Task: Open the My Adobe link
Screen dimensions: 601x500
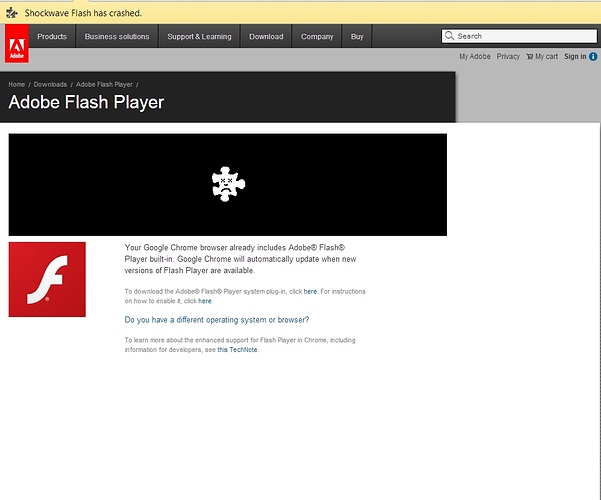Action: click(475, 57)
